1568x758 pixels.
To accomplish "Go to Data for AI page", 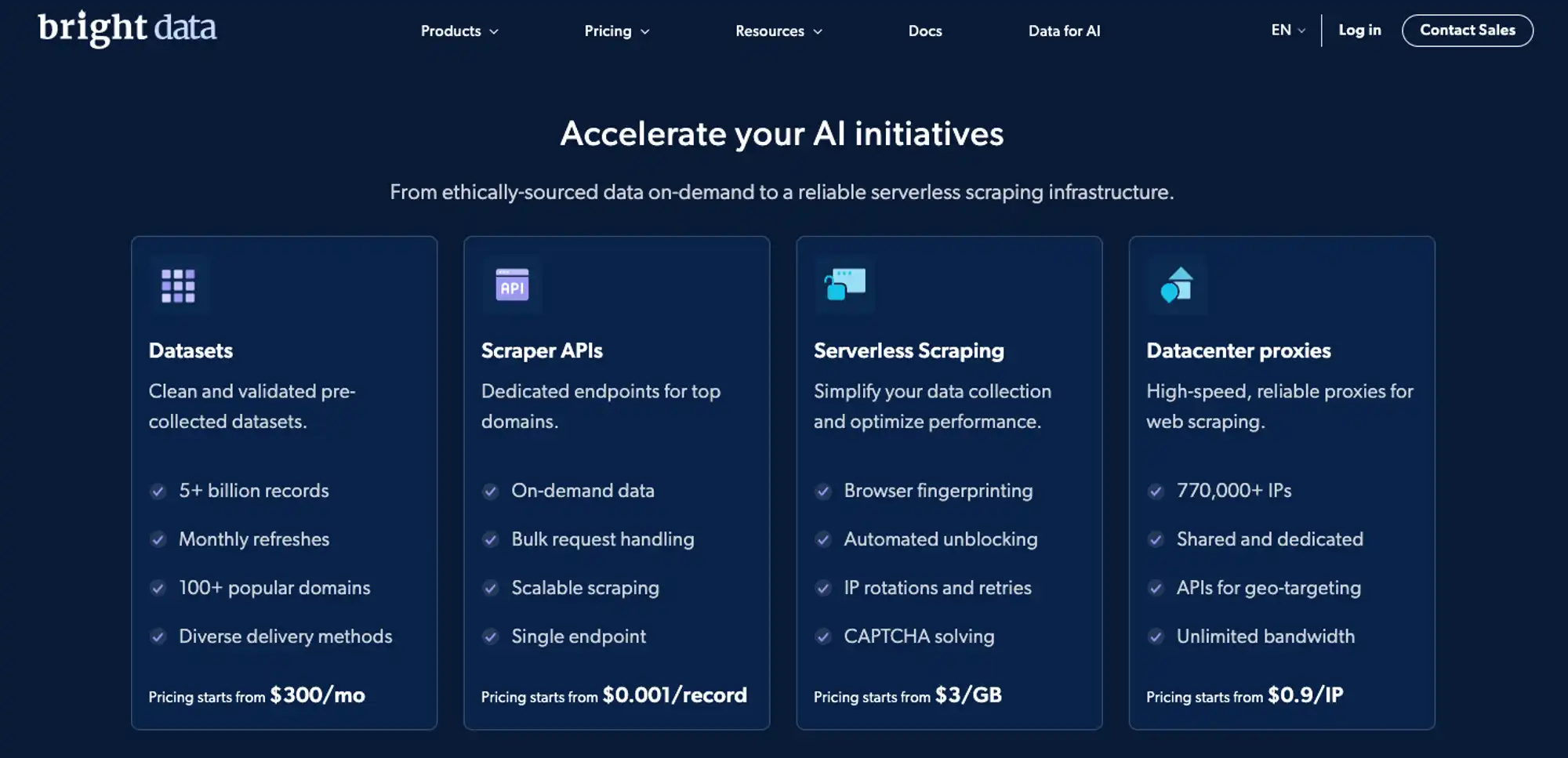I will [1064, 31].
